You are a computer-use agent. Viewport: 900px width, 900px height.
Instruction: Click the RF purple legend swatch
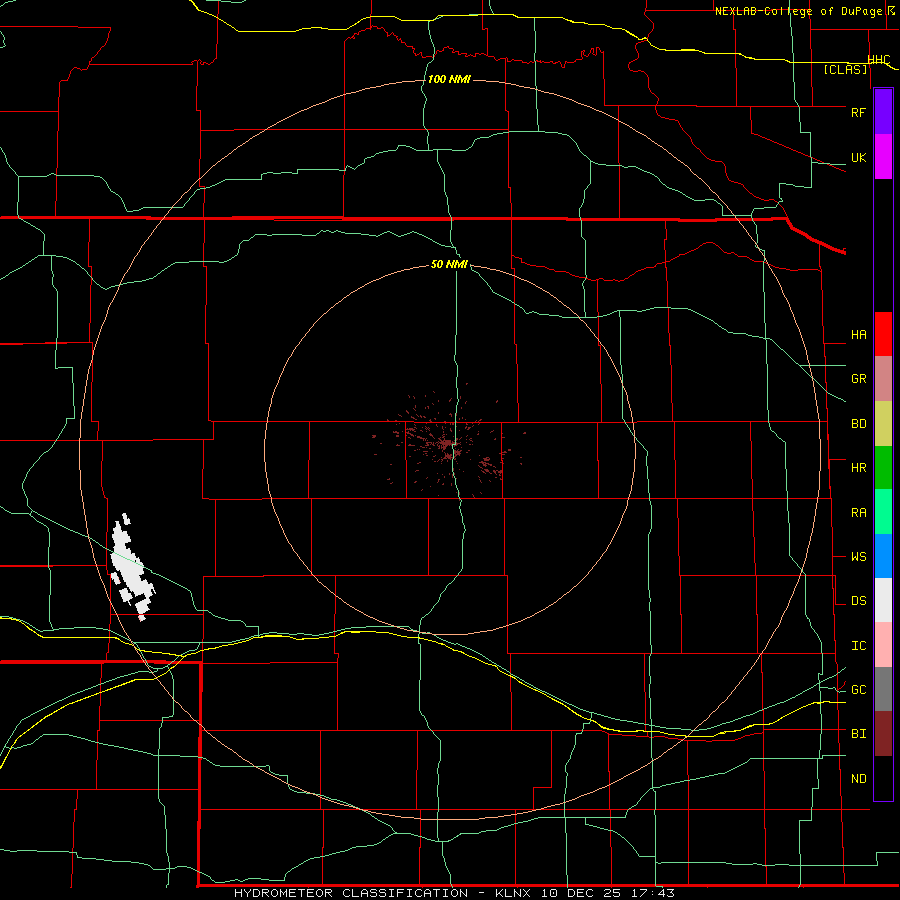883,112
